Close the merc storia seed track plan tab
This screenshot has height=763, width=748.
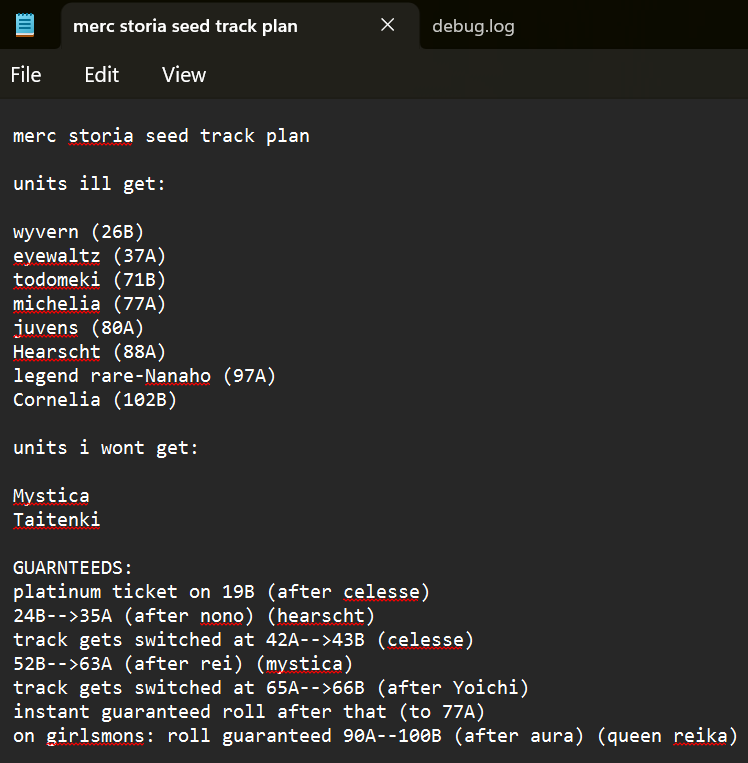coord(388,25)
